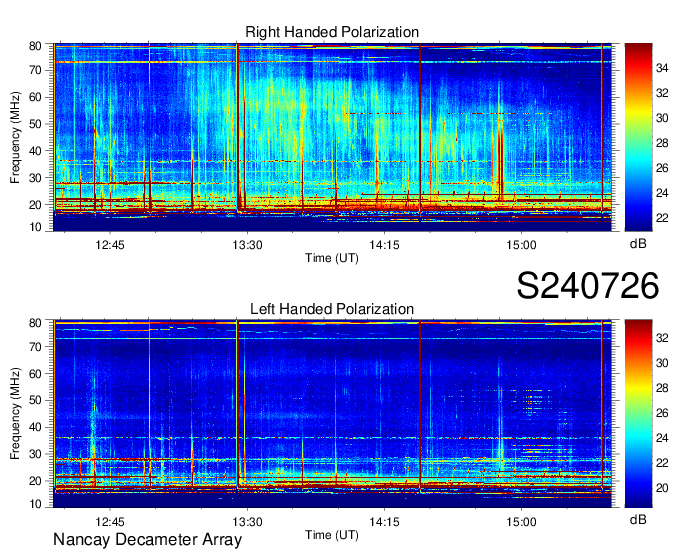Click the 'Left Handed Polarization' plot title
The height and width of the screenshot is (552, 680).
(x=332, y=309)
